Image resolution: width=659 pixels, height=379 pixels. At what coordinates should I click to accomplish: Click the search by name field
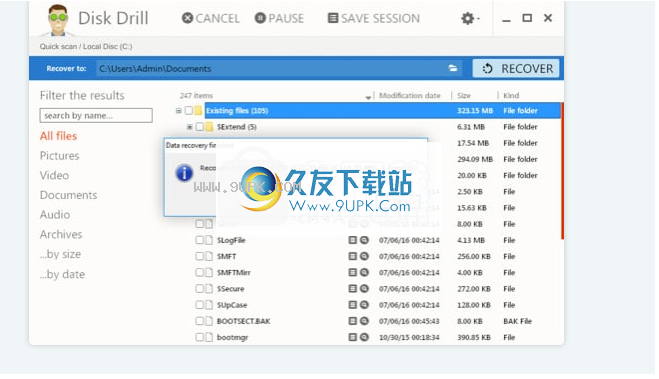[x=96, y=116]
